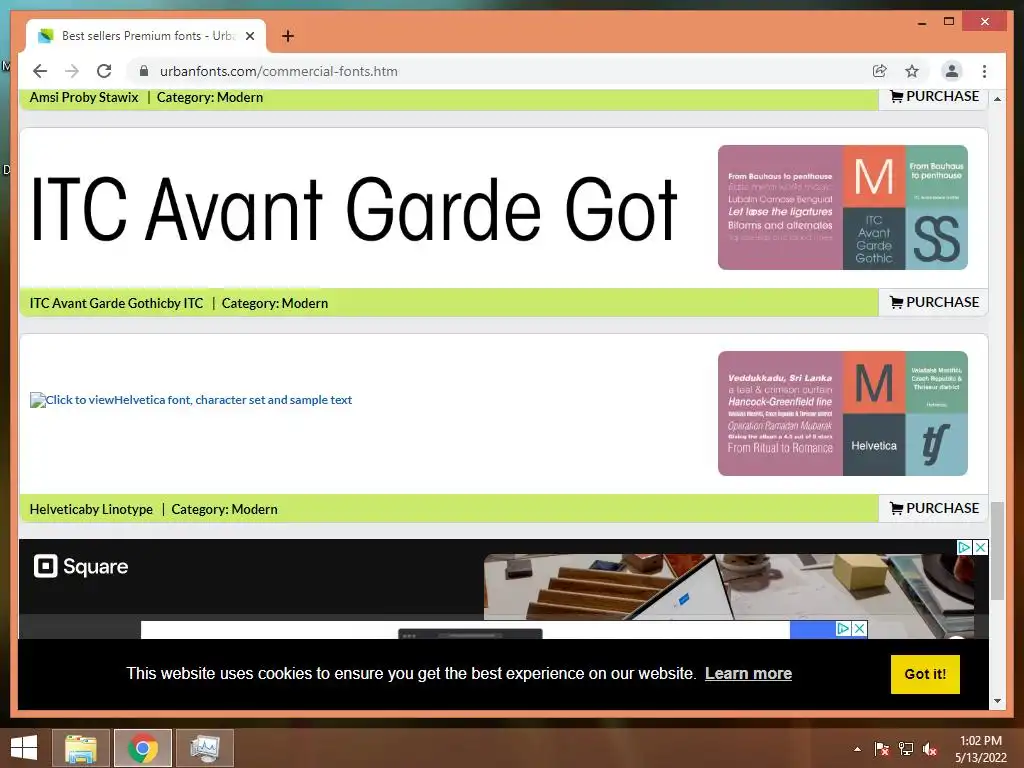Close the Best sellers Premium fonts tab
This screenshot has width=1024, height=768.
(249, 36)
